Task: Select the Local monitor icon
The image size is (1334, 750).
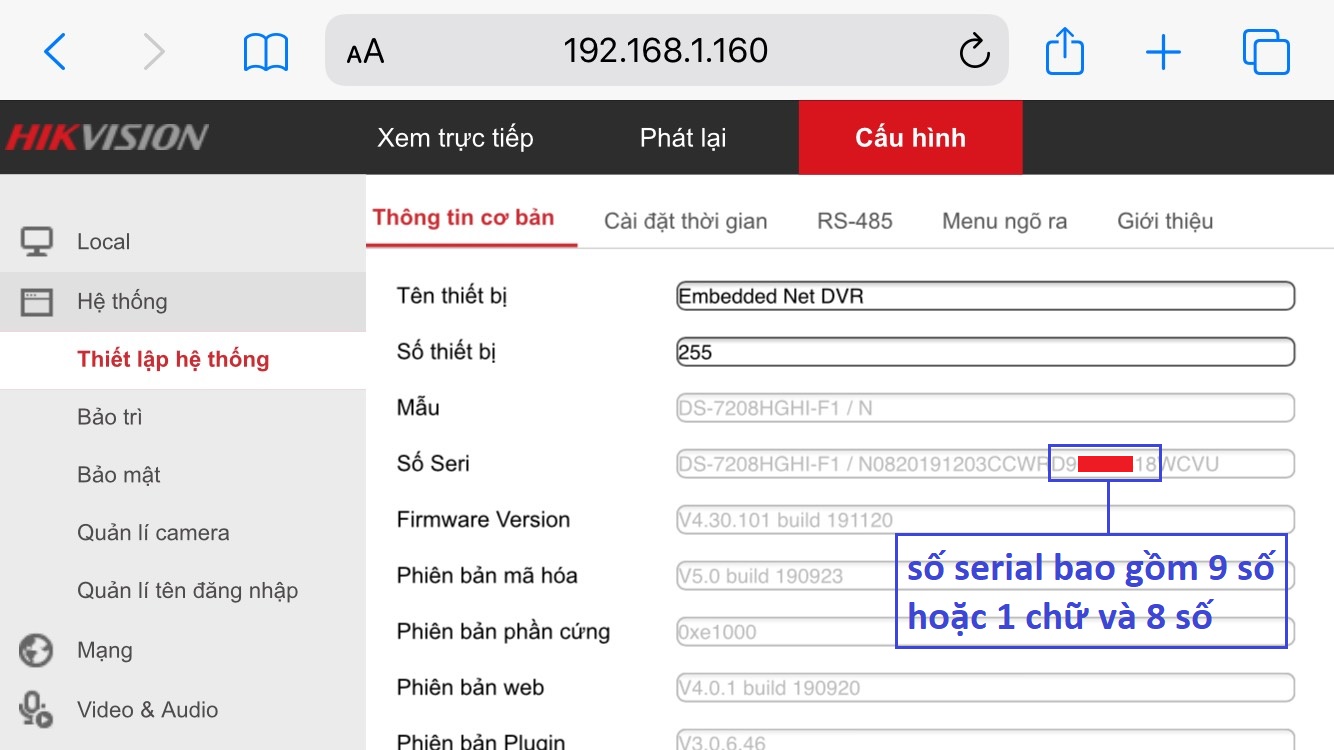Action: point(37,242)
